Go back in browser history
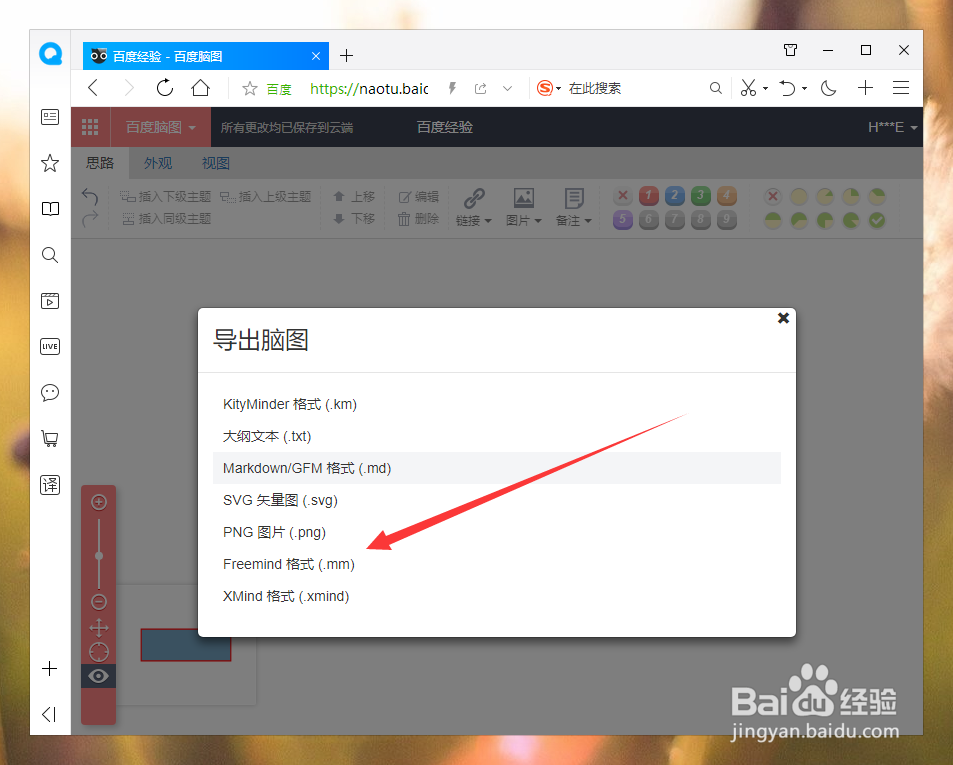 pos(93,88)
